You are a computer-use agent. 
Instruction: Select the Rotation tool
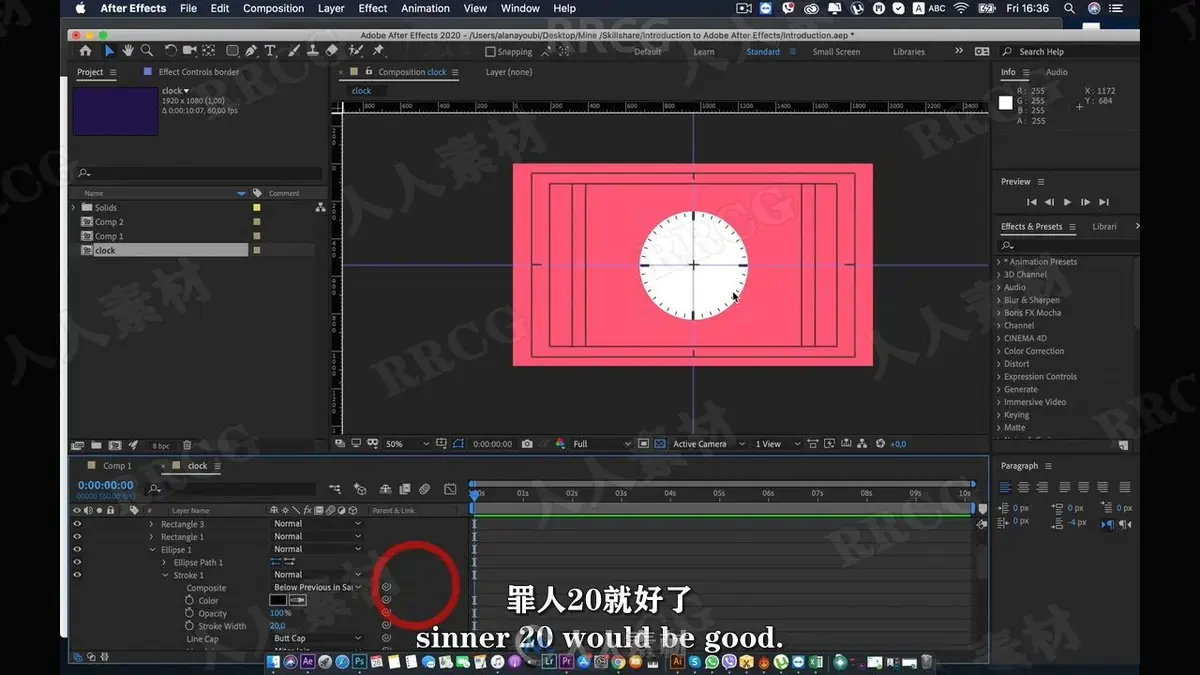point(171,51)
